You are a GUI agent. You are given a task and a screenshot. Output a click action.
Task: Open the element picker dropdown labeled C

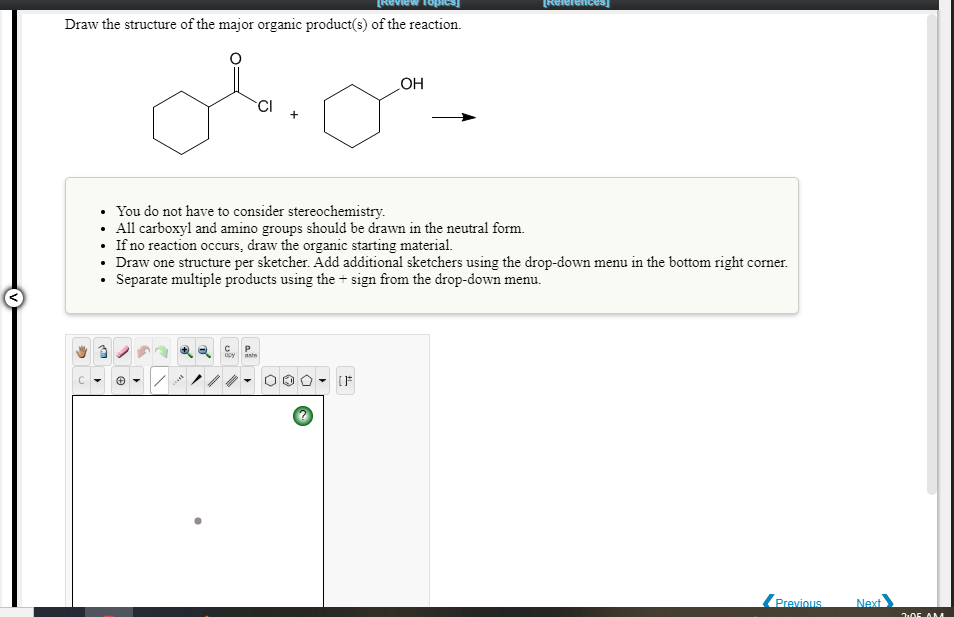click(x=81, y=381)
